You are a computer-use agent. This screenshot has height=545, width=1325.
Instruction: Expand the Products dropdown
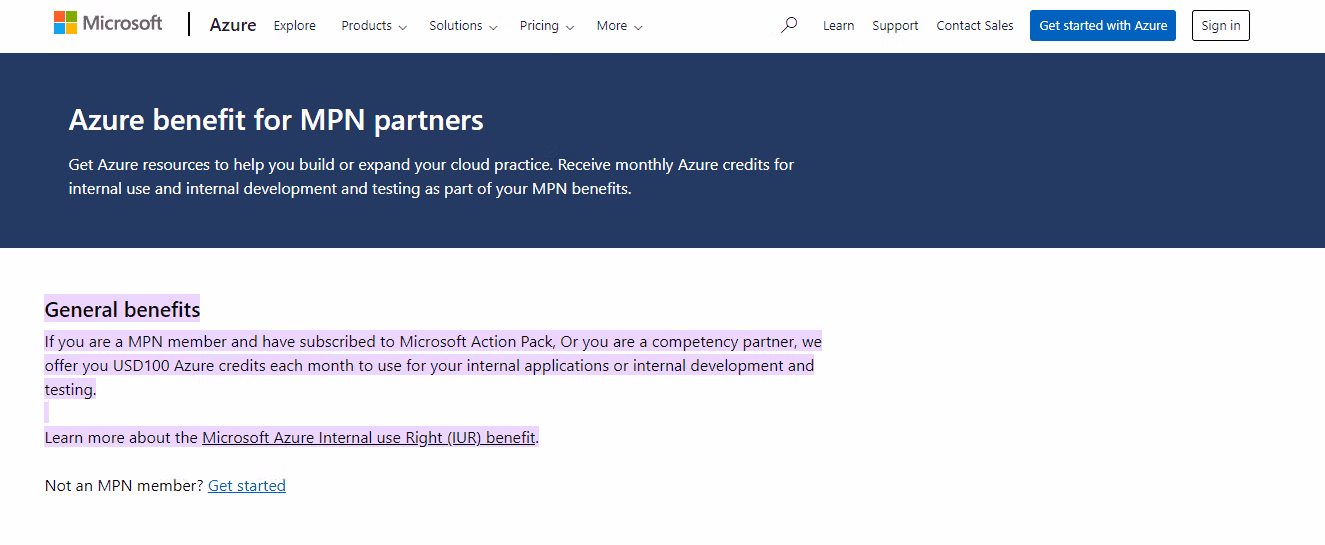coord(374,26)
